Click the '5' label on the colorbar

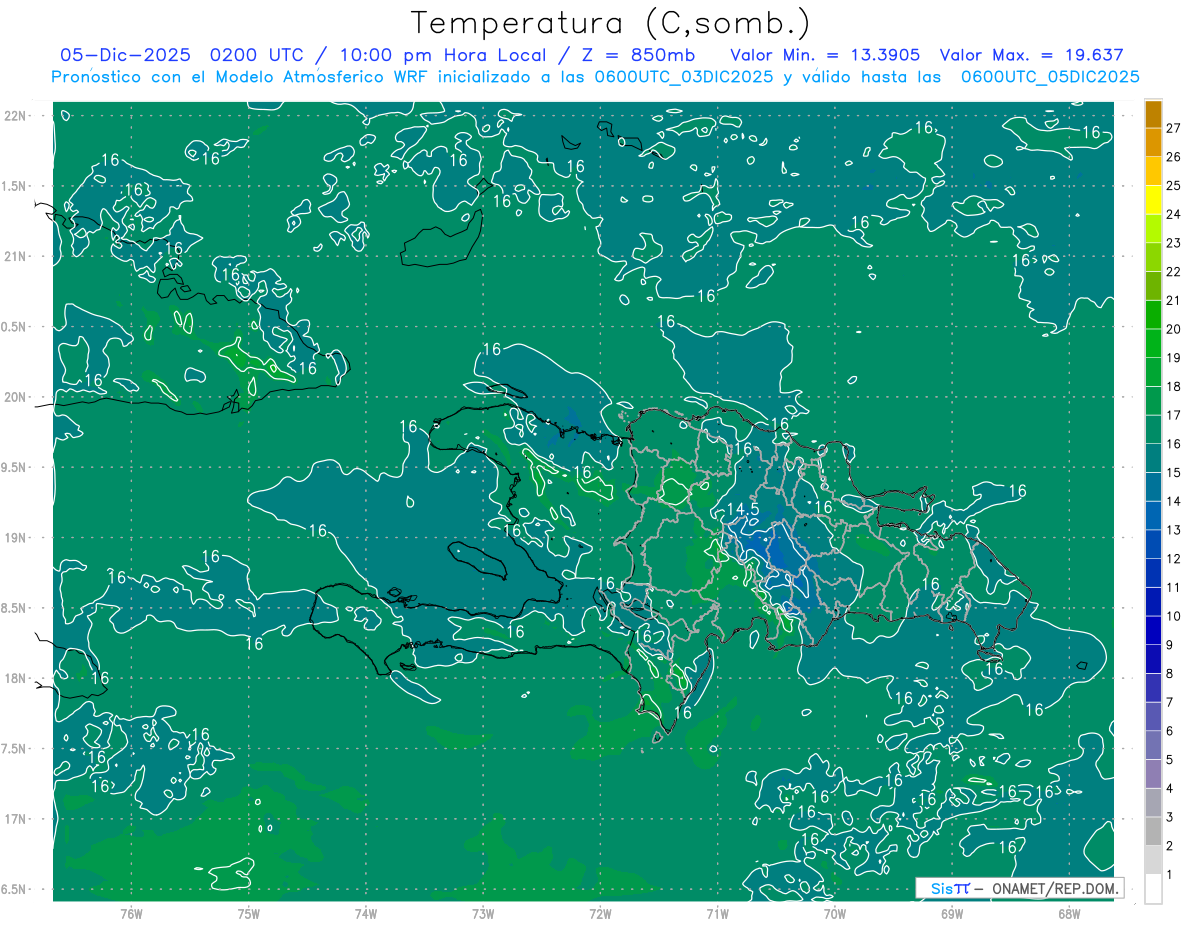point(1169,760)
